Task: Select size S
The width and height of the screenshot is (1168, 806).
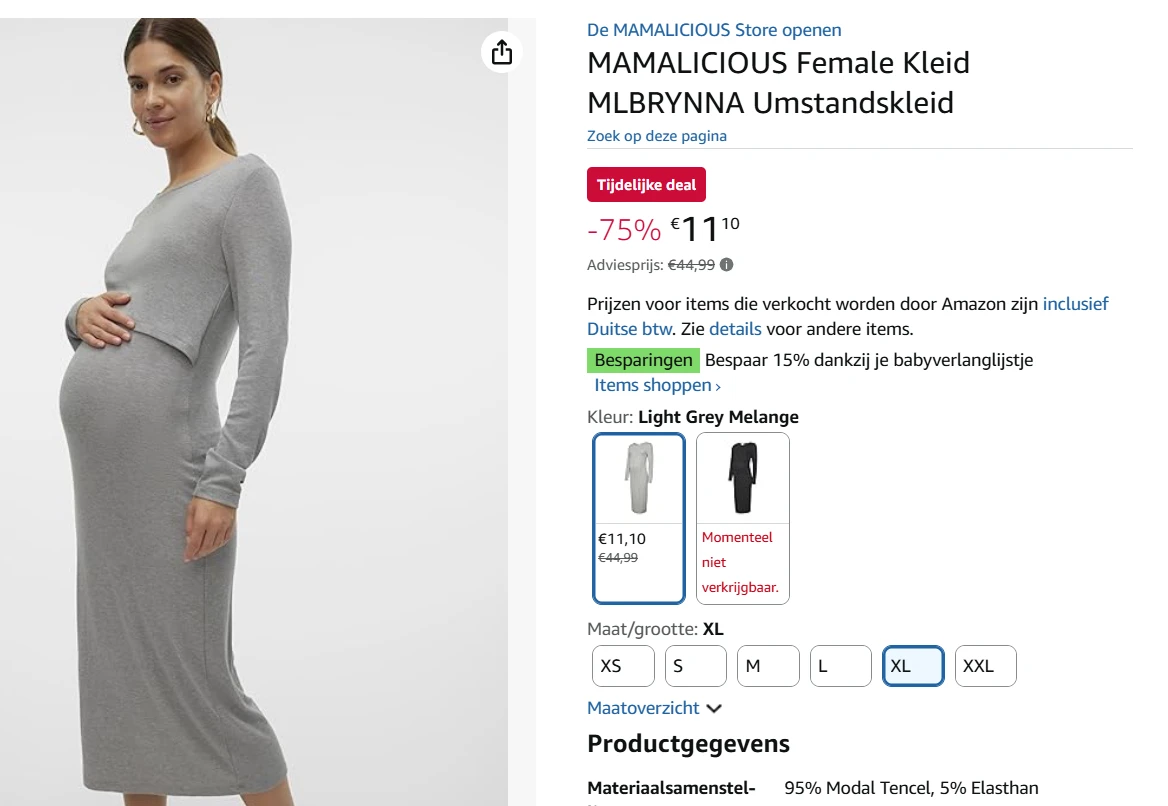Action: tap(695, 665)
